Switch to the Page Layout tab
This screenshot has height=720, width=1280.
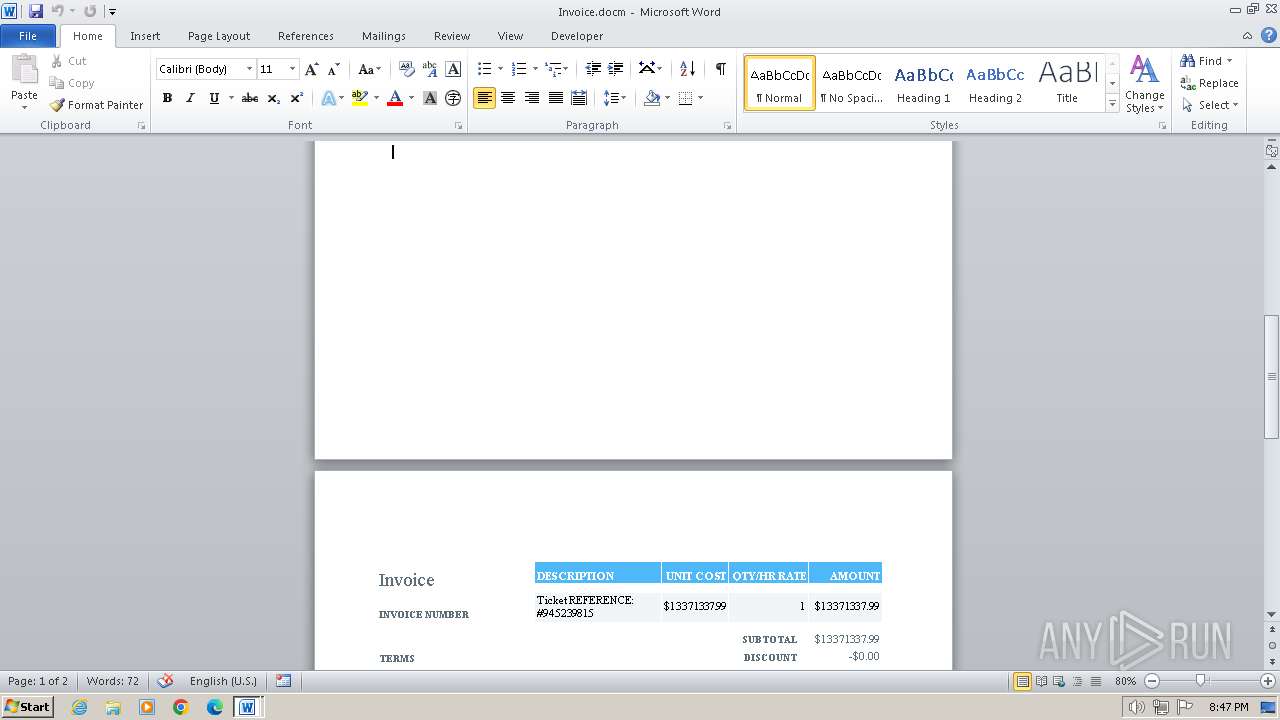[219, 36]
